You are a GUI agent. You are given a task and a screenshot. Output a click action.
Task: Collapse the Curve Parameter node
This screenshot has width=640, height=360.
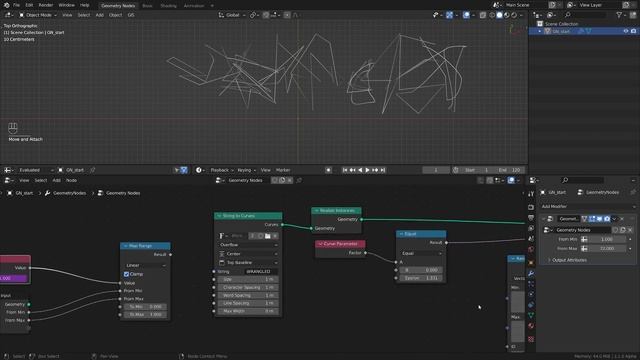(320, 244)
